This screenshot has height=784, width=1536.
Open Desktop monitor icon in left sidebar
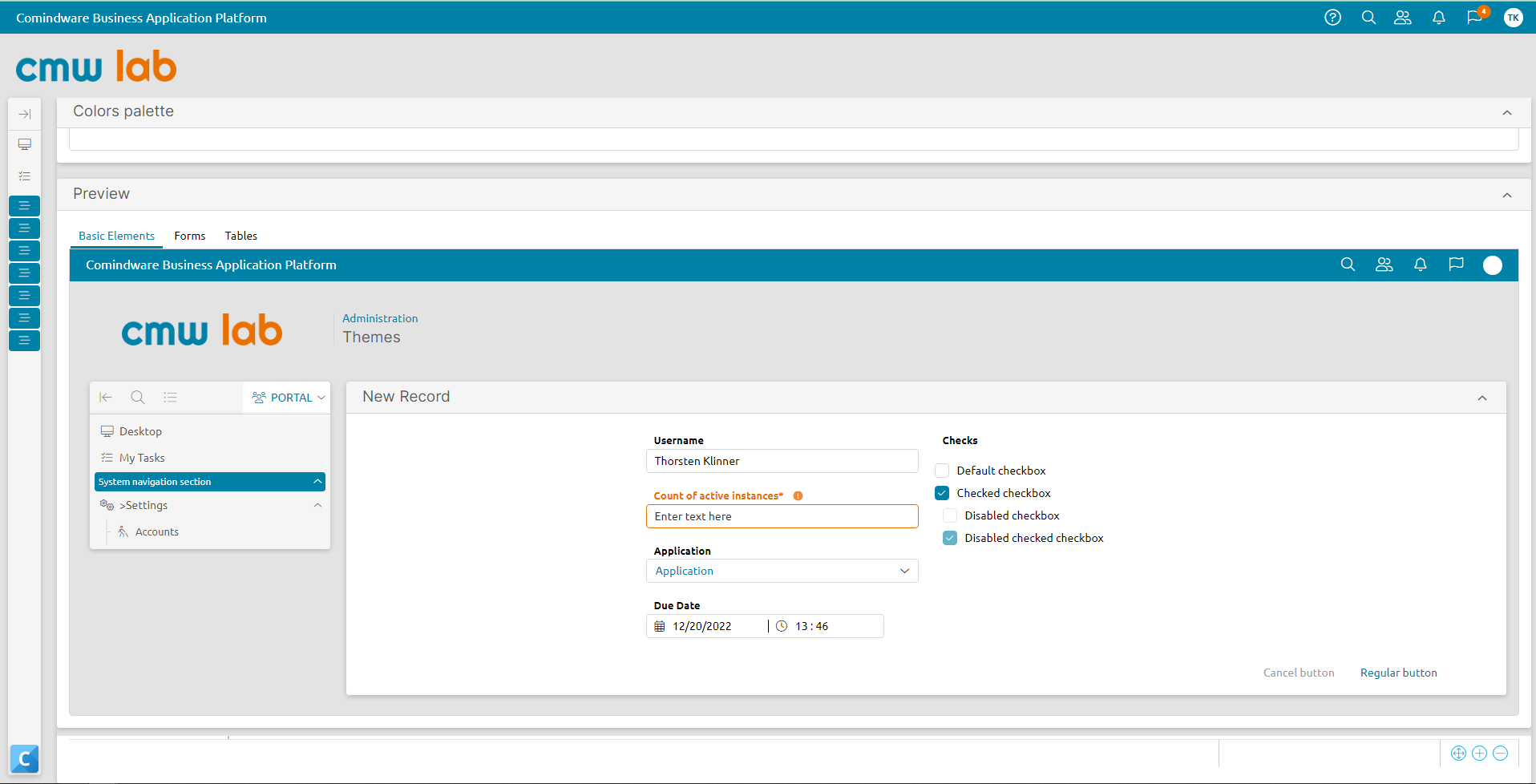(25, 144)
